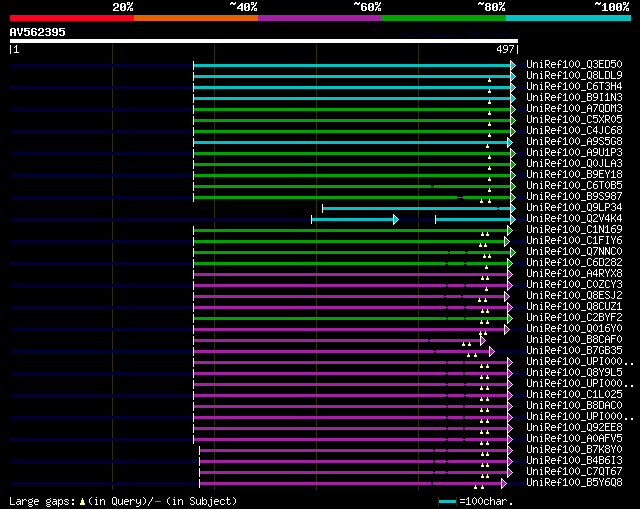
Task: Choose the UniRef100_C5XR05 hit
Action: coord(574,119)
